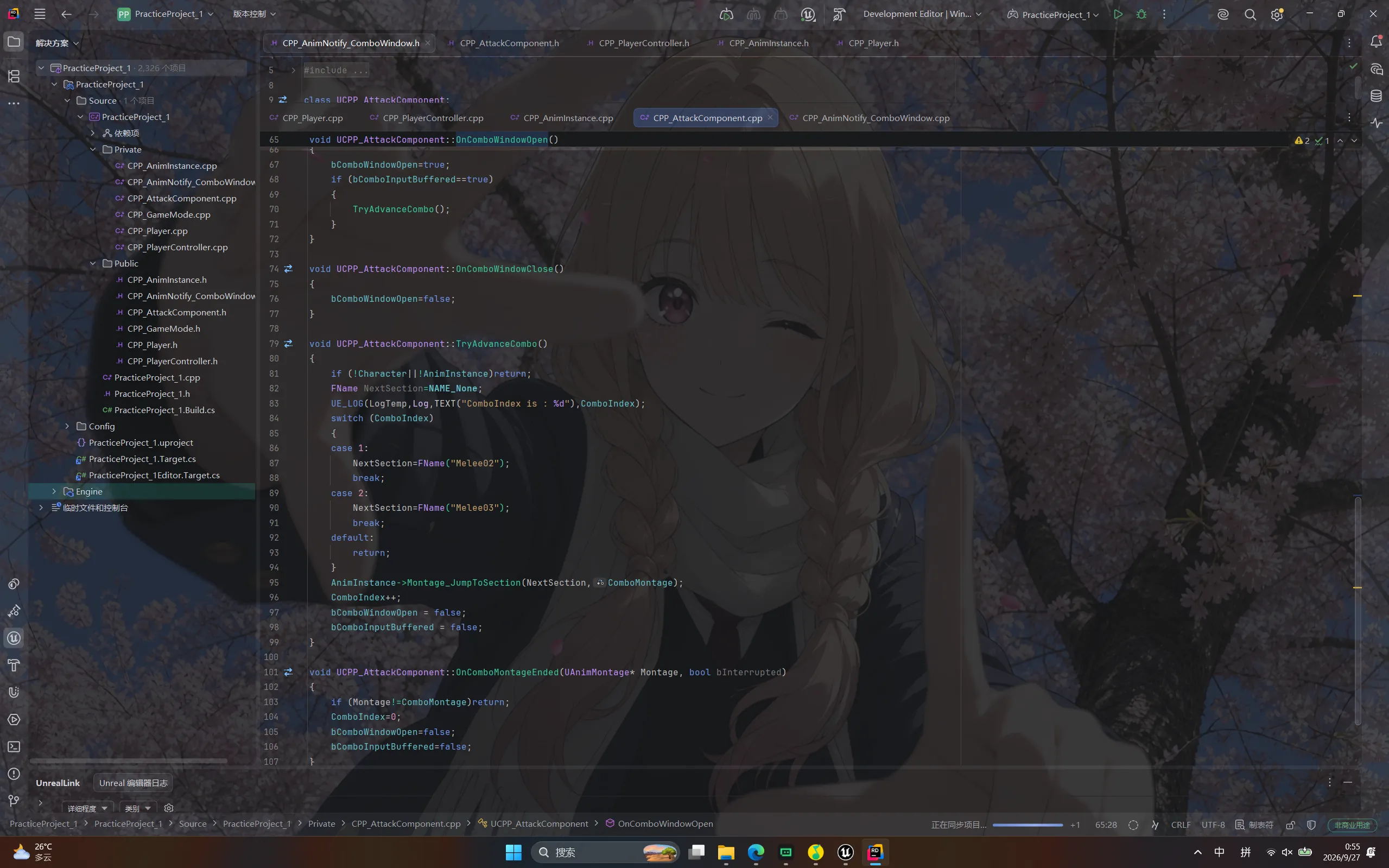
Task: Click UTF-8 encoding in status bar
Action: (1213, 825)
